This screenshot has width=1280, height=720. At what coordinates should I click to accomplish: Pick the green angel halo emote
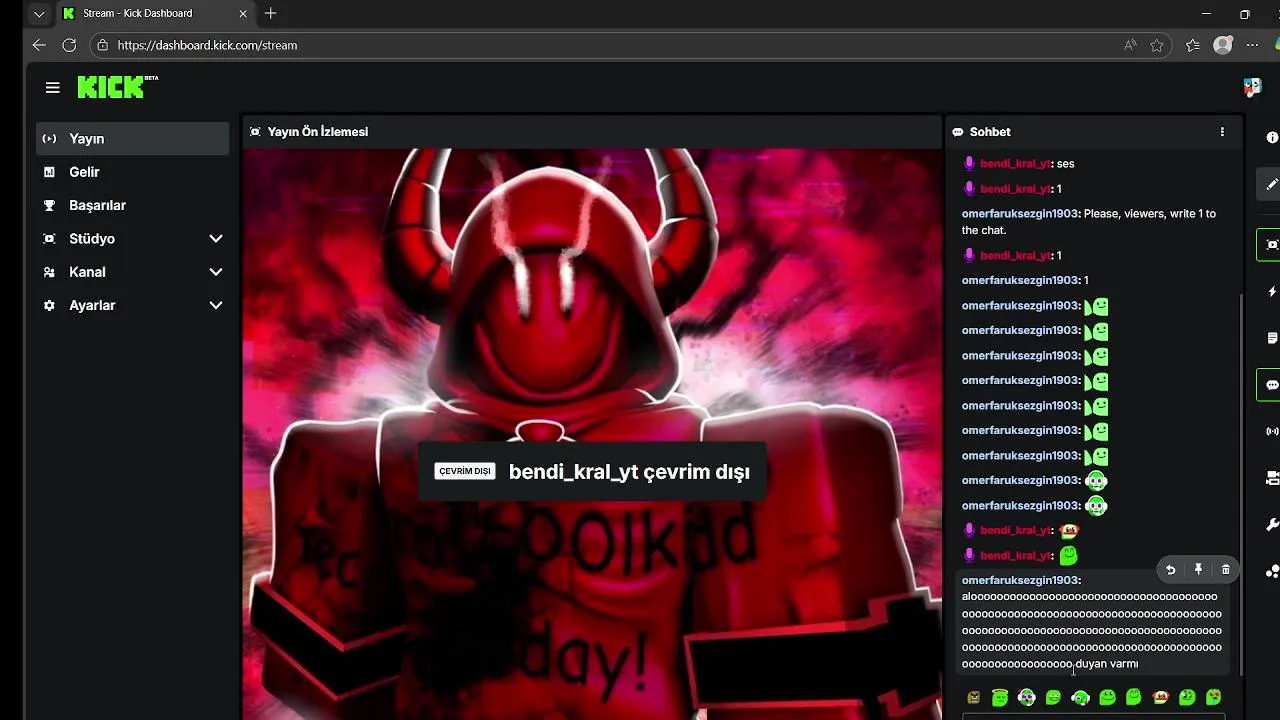click(1000, 697)
